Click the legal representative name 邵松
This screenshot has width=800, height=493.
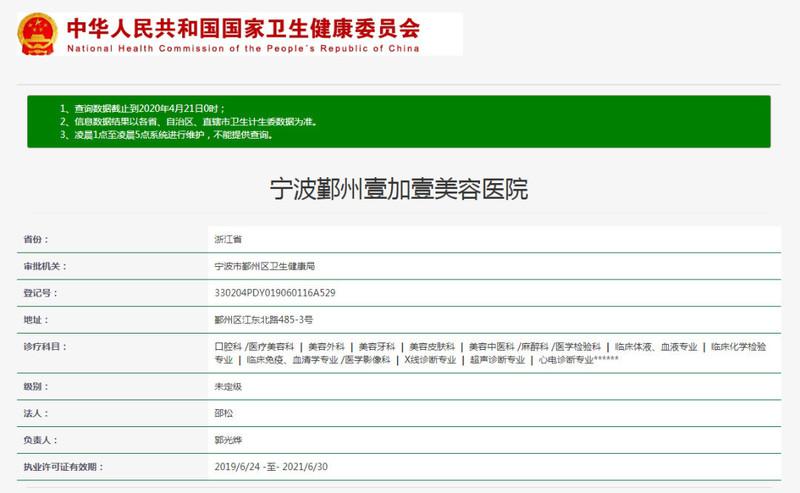pyautogui.click(x=224, y=412)
